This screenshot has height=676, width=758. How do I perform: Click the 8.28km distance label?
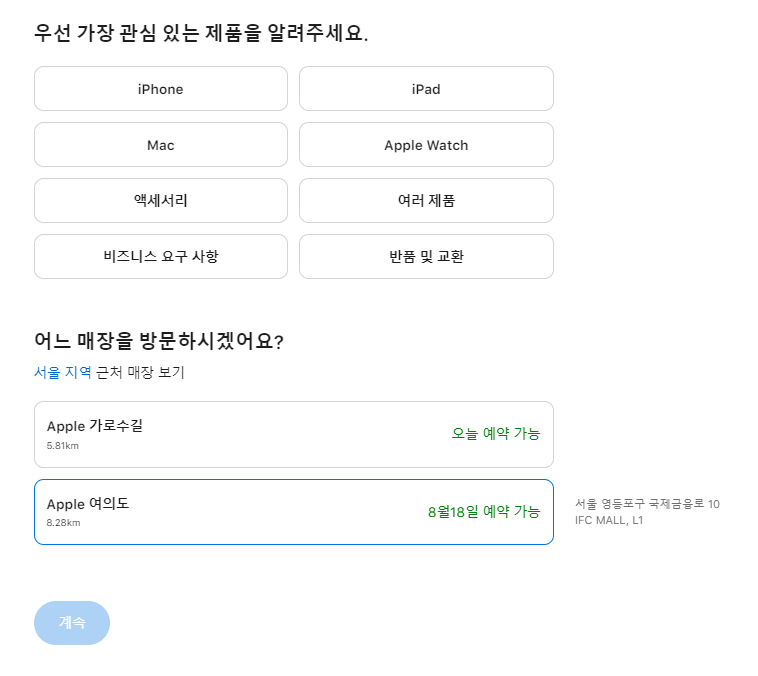click(63, 523)
